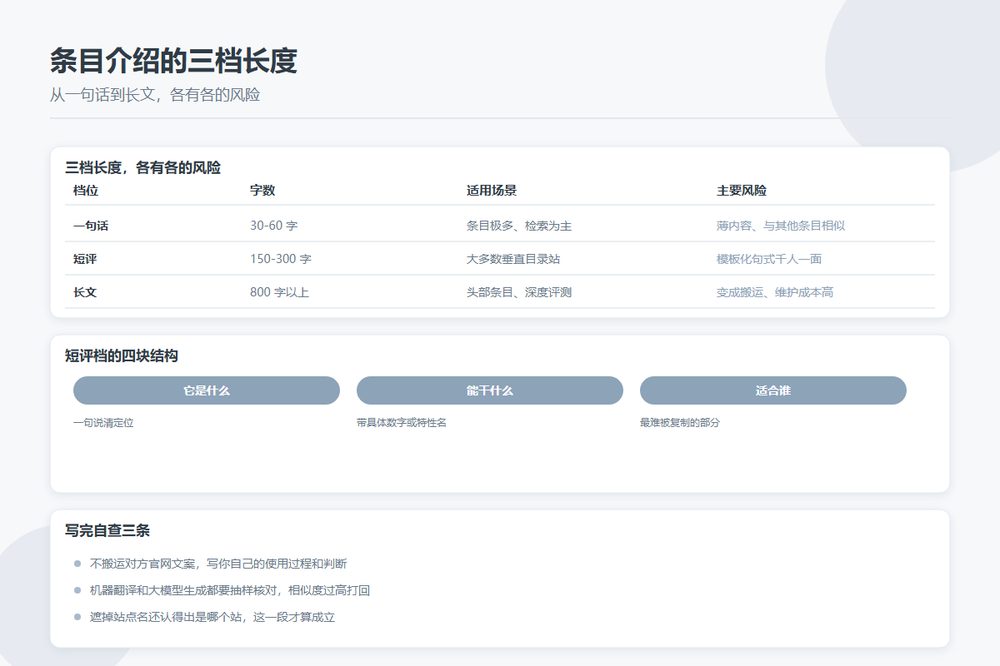Click the caption 一句说清定位
This screenshot has width=1000, height=666.
(103, 422)
